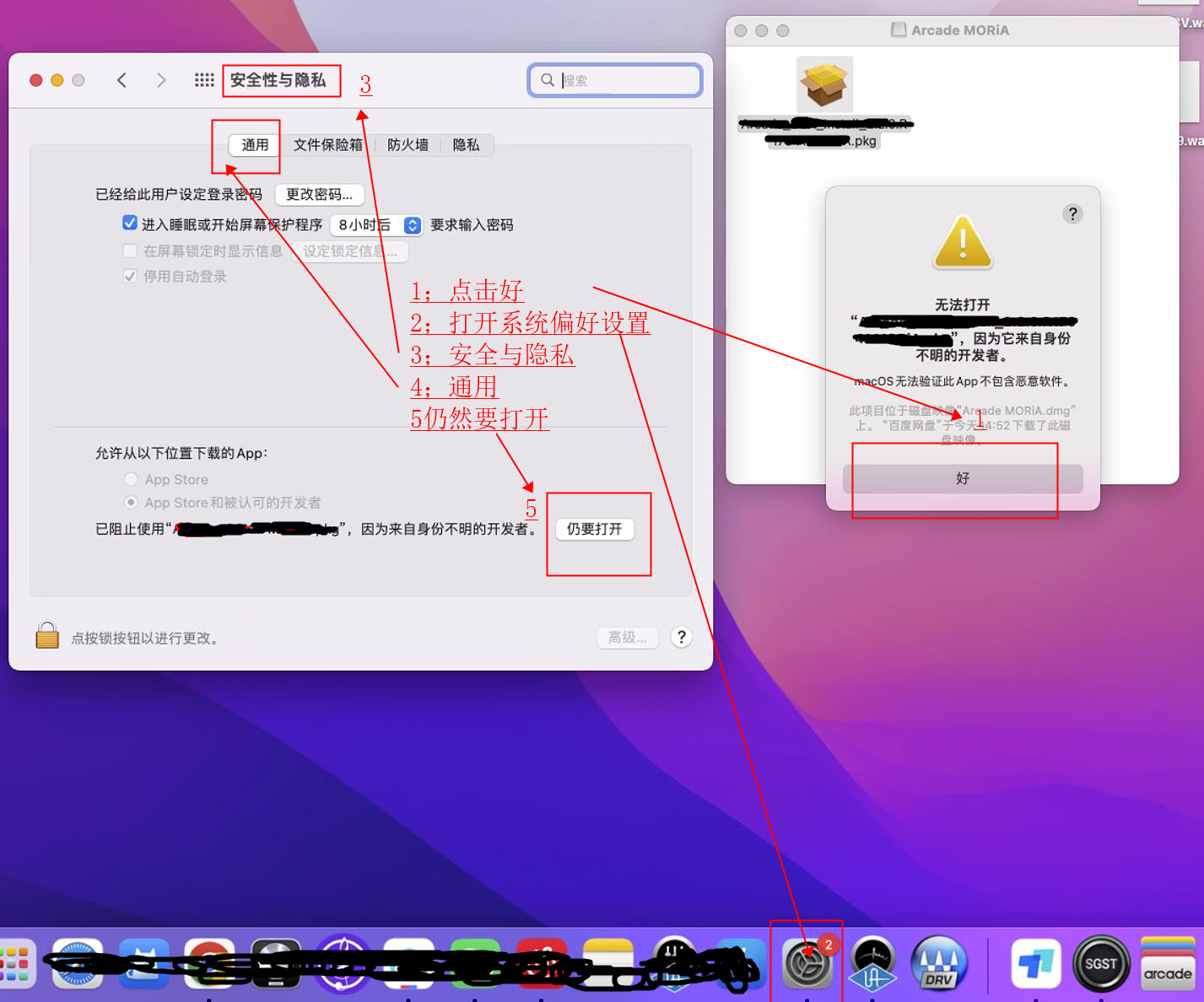Switch to the 防火墙 tab

(408, 144)
